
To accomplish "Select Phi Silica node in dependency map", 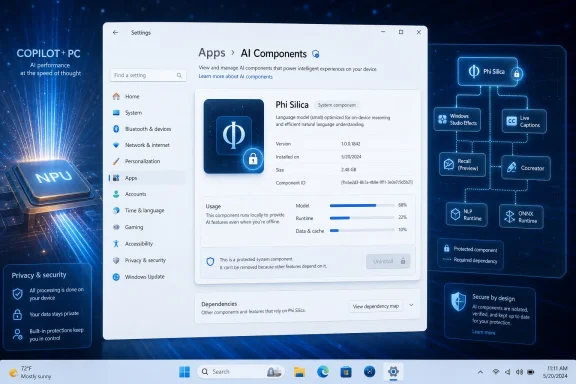I will tap(487, 72).
